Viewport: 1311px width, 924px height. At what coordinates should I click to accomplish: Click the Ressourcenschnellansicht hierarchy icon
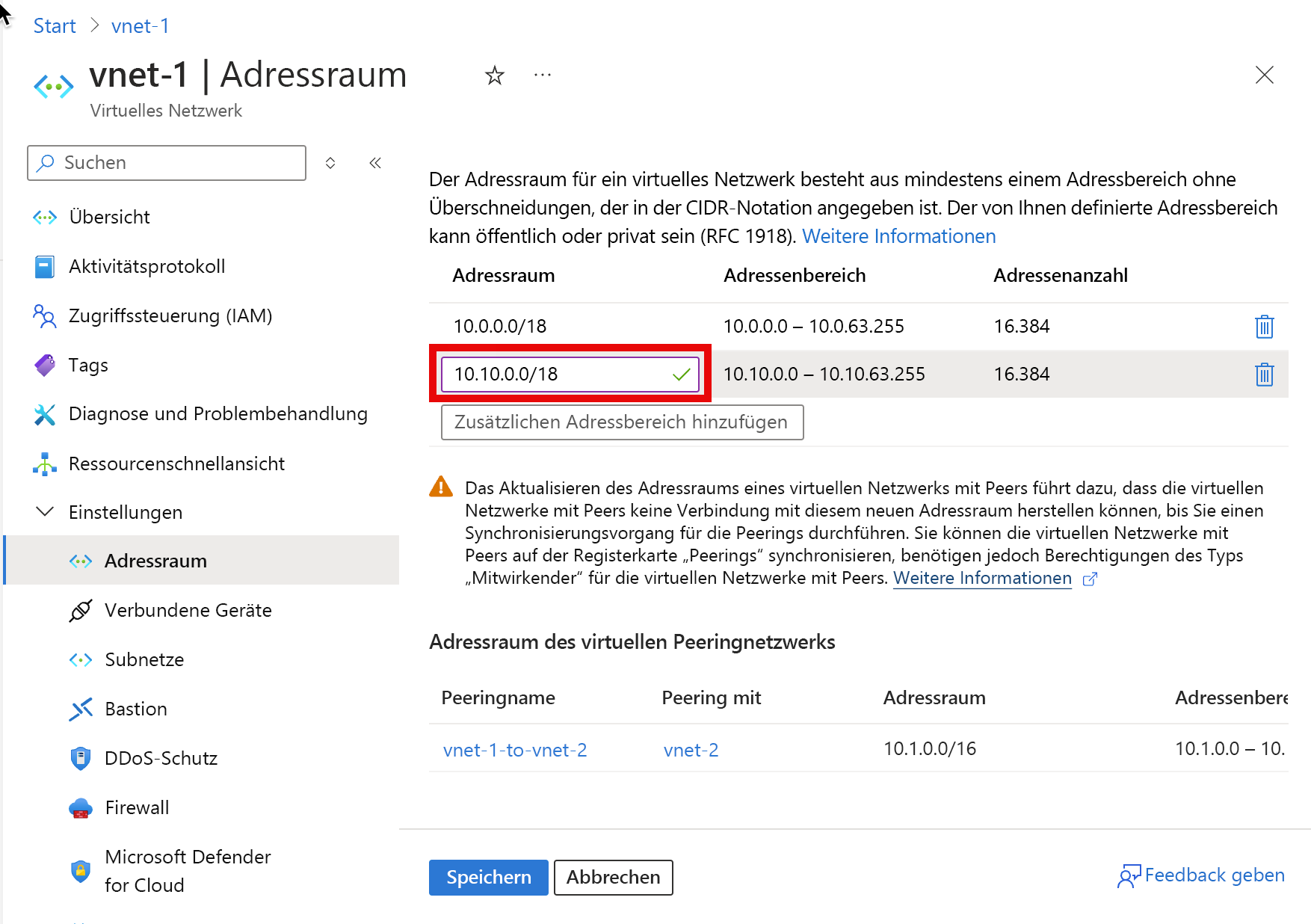[45, 463]
